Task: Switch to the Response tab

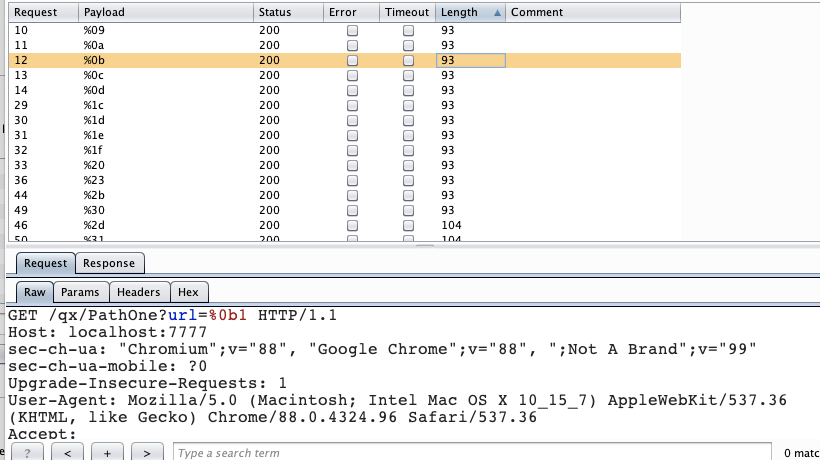Action: [x=109, y=263]
